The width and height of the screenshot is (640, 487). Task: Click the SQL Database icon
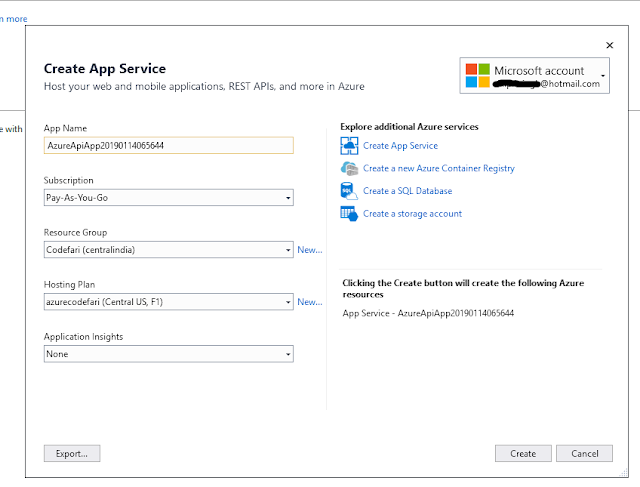[349, 191]
